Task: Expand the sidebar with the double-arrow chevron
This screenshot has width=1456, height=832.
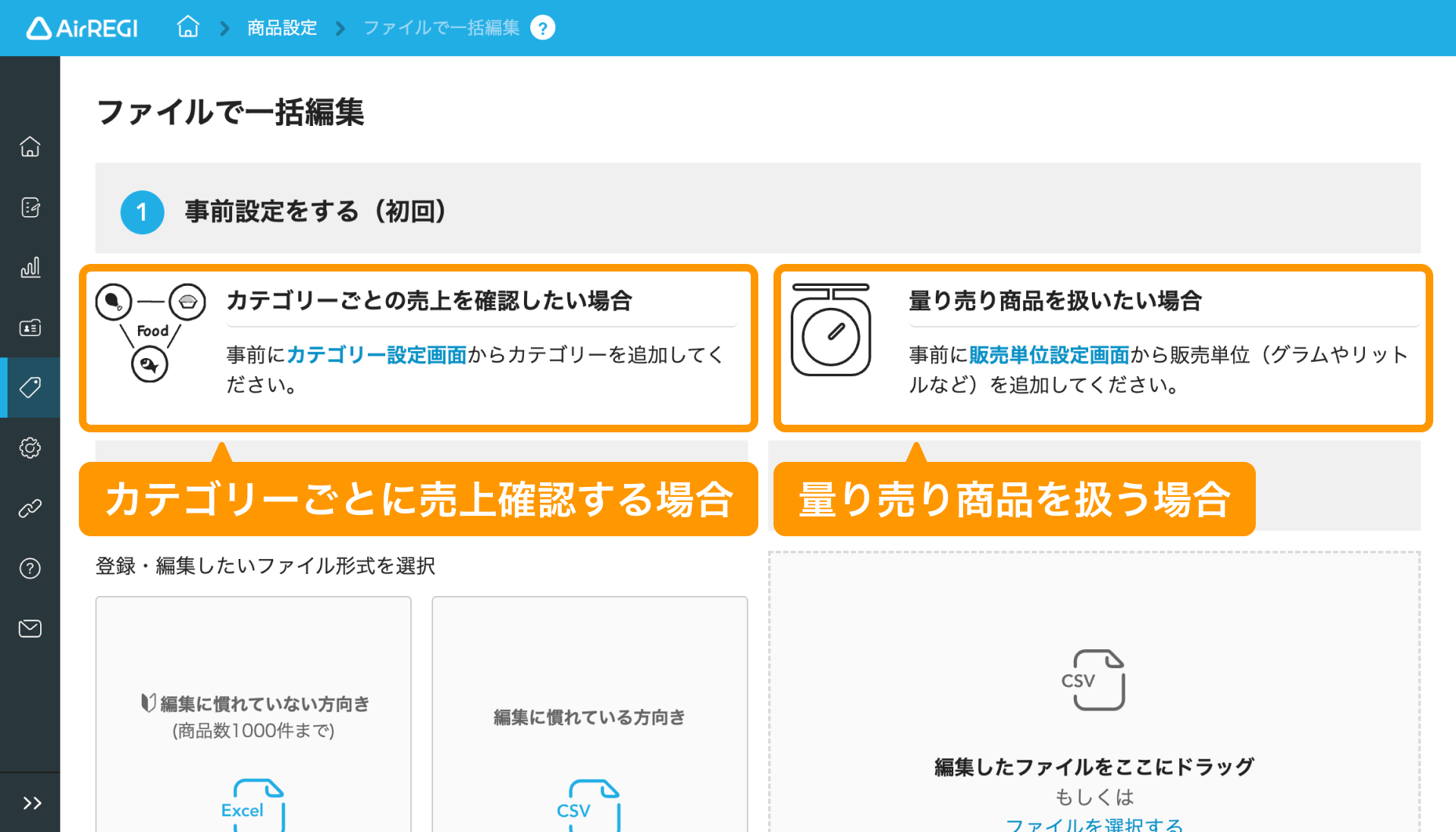Action: pyautogui.click(x=32, y=802)
